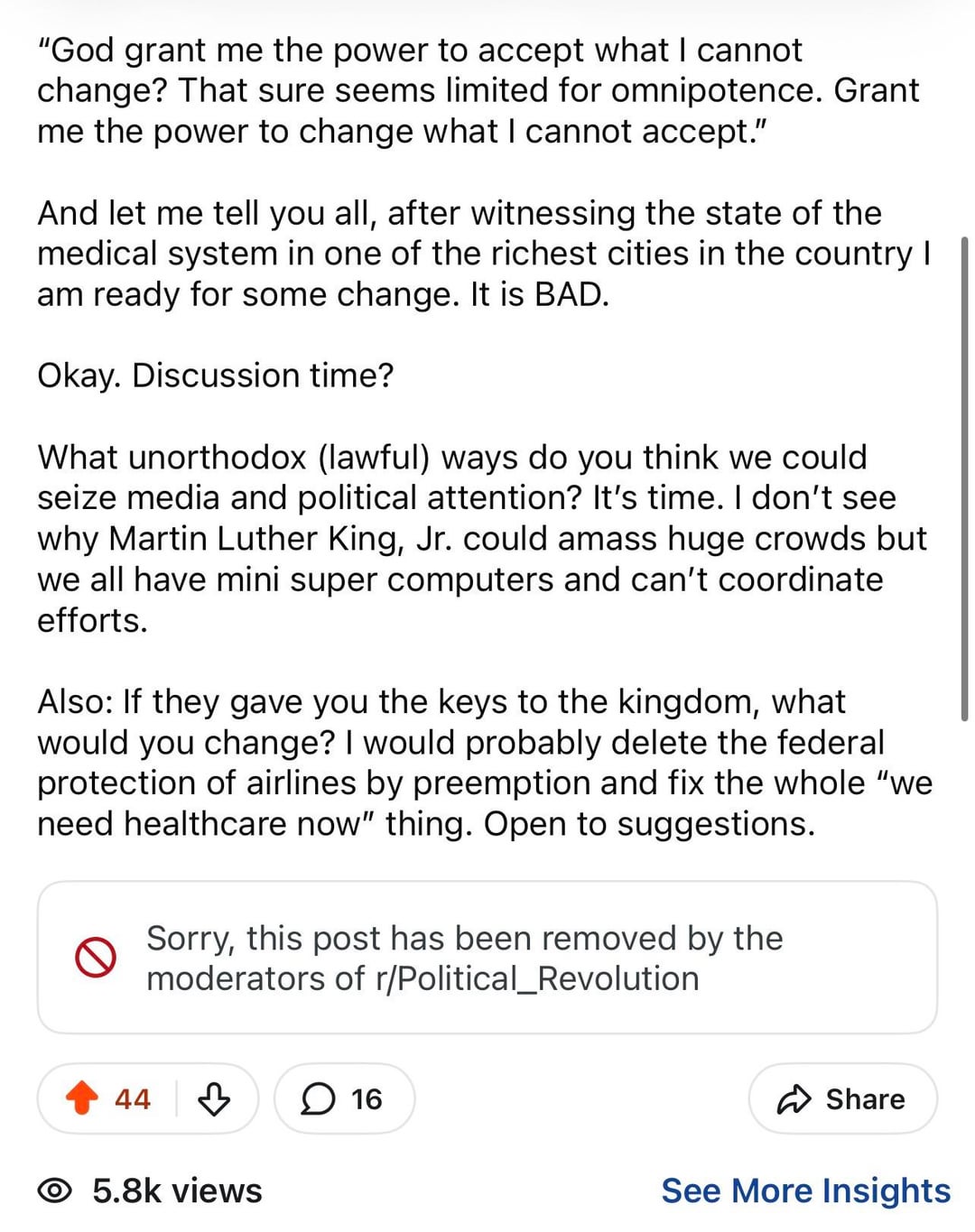
Task: Click the upvote count 44
Action: 132,1099
